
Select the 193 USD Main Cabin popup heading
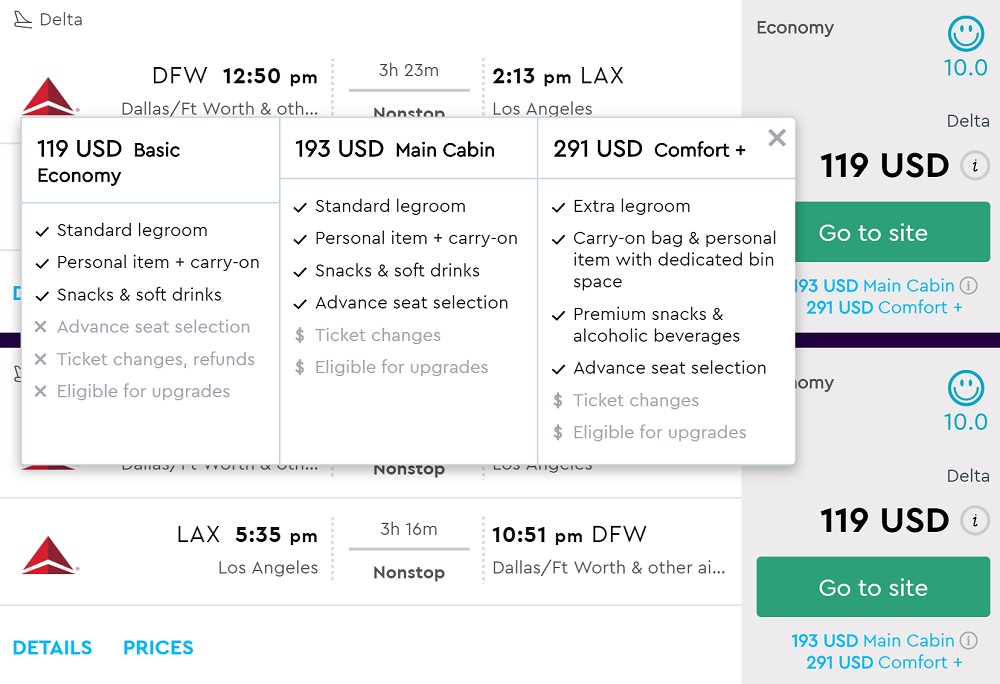[x=395, y=150]
